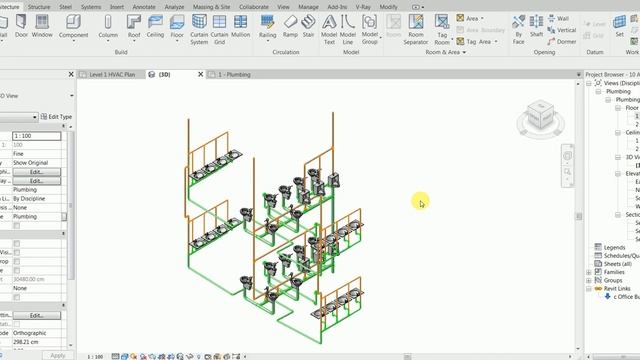Click the Edit button under Show Original
The height and width of the screenshot is (360, 640).
pos(37,172)
